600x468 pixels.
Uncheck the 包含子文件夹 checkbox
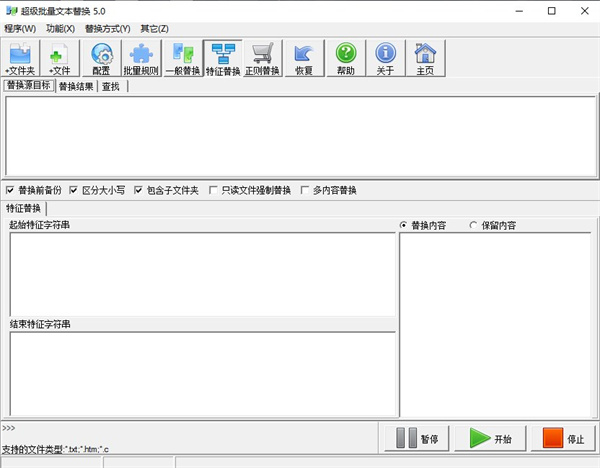[166, 190]
